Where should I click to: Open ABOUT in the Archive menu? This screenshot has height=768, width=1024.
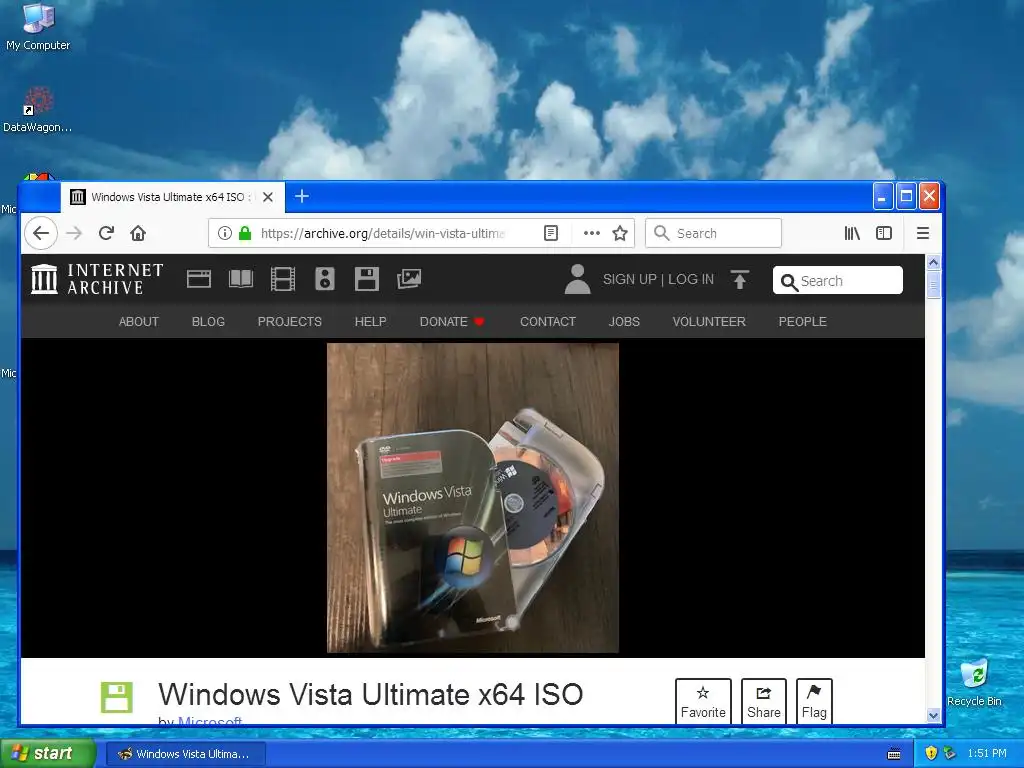click(x=138, y=321)
